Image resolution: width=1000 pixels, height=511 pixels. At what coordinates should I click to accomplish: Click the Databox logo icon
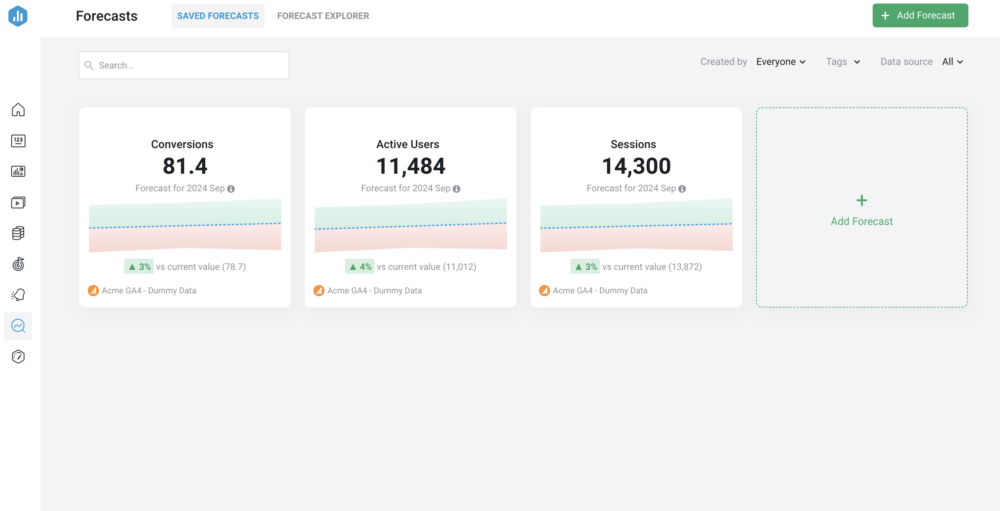pyautogui.click(x=18, y=15)
